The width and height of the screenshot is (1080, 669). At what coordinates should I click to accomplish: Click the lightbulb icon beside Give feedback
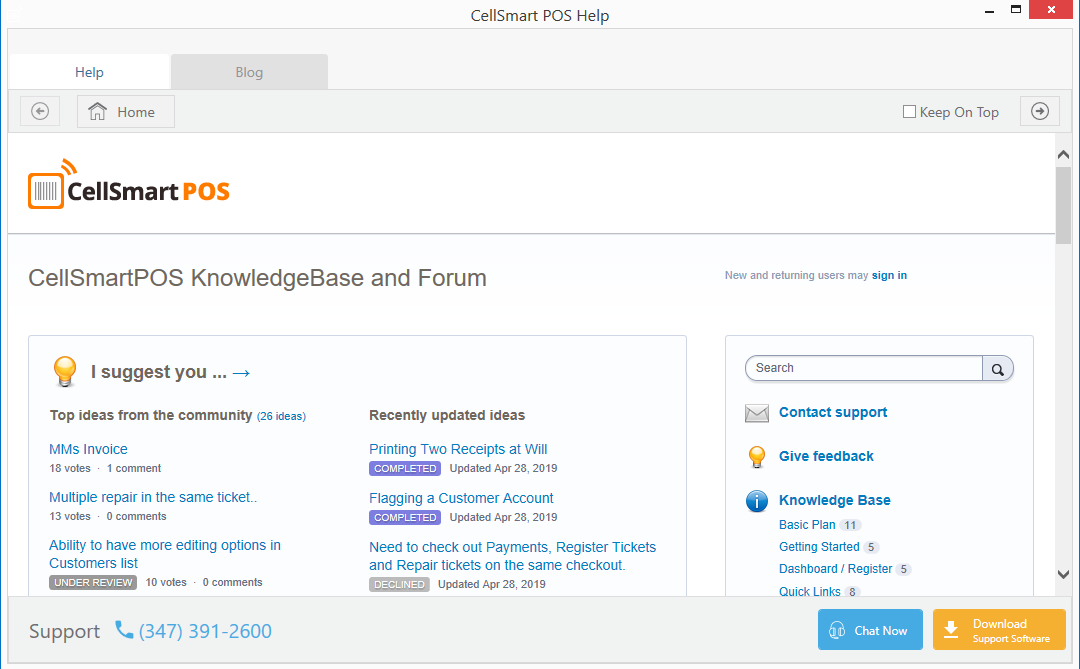click(x=757, y=457)
